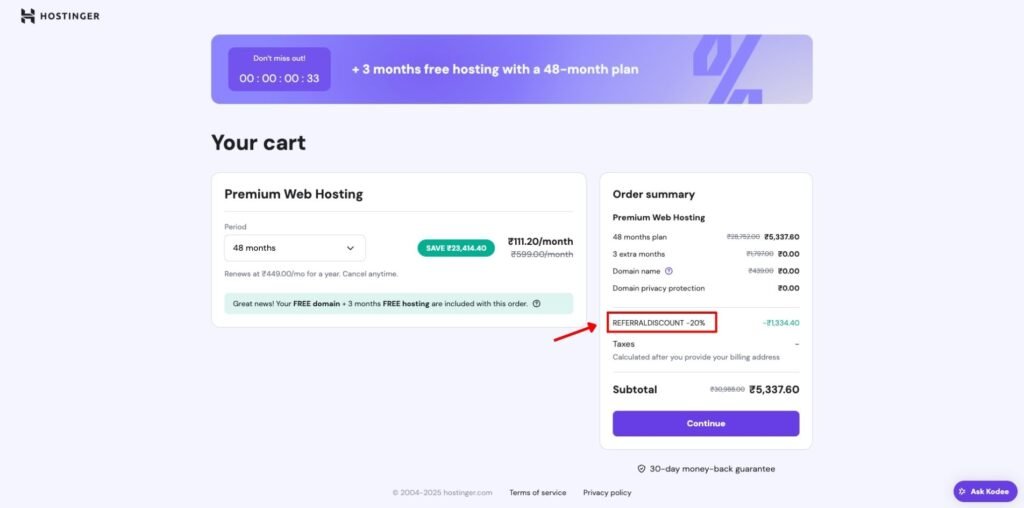Click the green FREE domain notice bar
Screen dimensions: 1024x508
click(x=398, y=304)
